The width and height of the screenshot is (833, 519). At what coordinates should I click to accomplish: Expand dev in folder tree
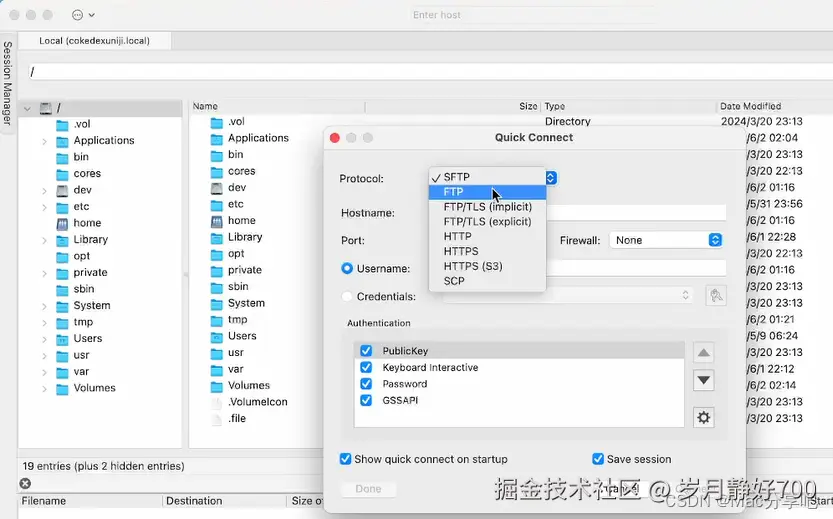pos(45,191)
